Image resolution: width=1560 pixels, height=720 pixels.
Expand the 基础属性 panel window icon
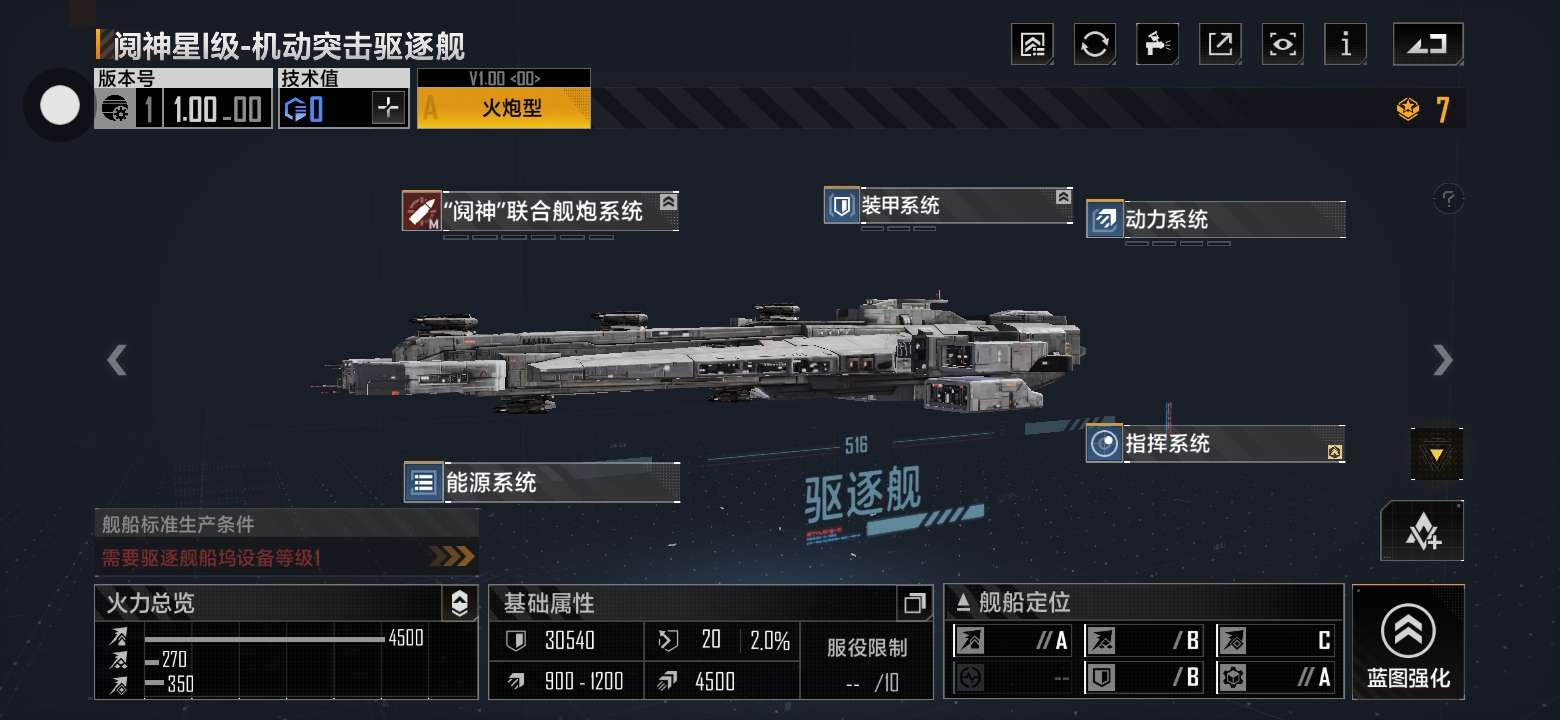point(914,603)
